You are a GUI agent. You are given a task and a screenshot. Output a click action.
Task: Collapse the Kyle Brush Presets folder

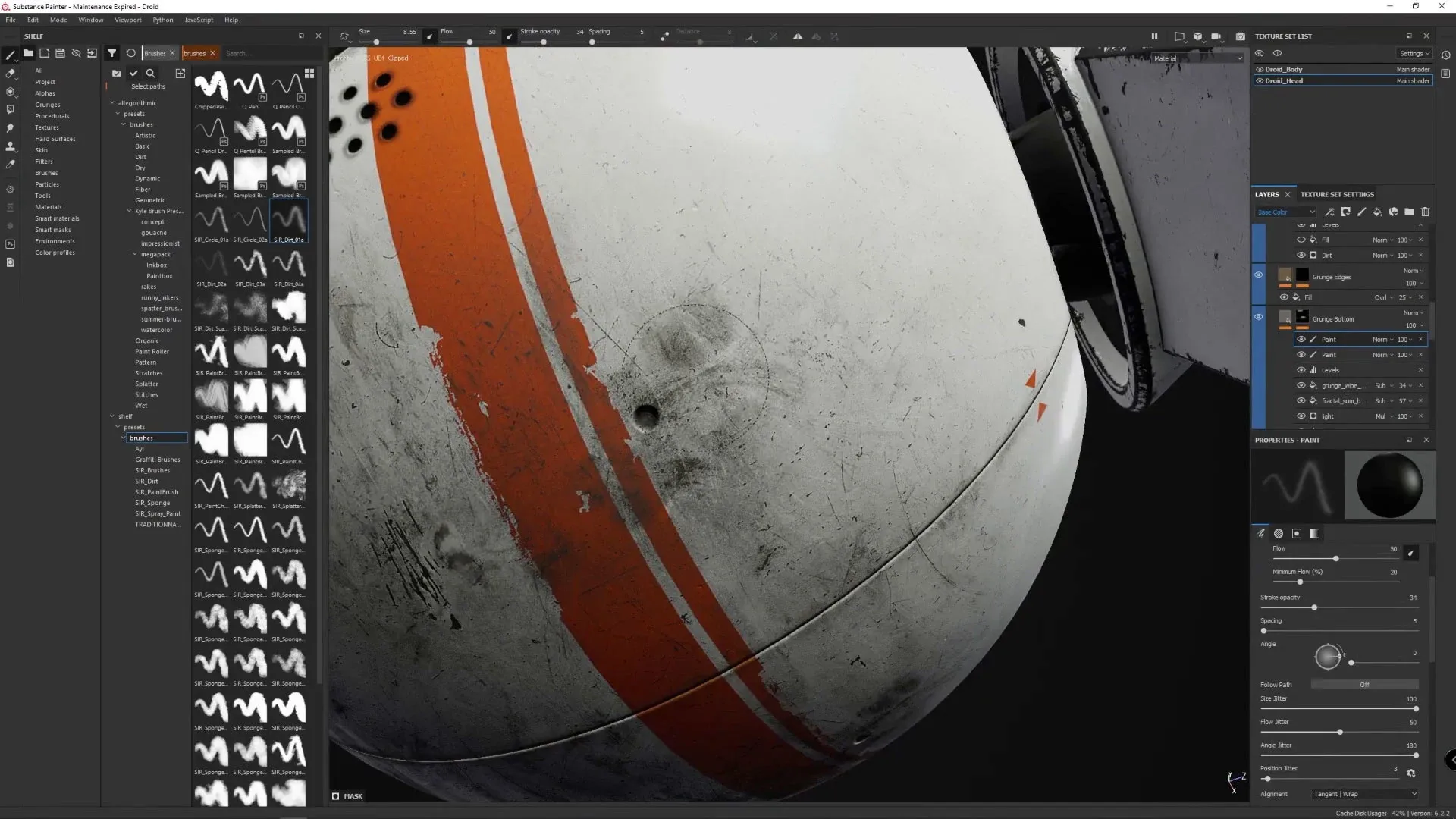pyautogui.click(x=129, y=211)
